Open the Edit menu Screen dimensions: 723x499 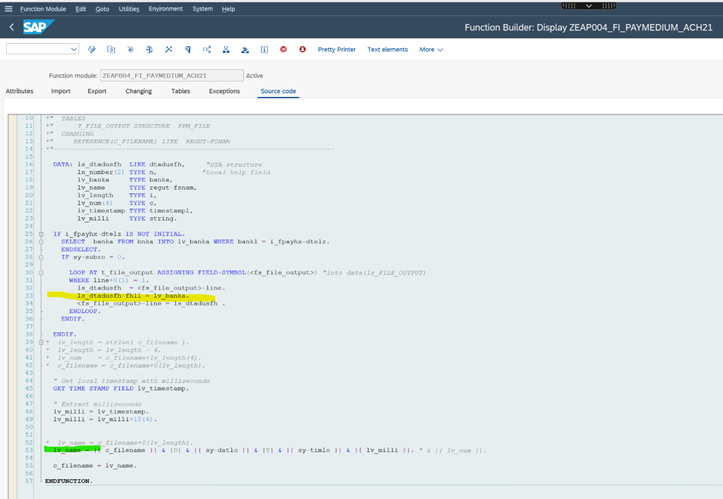pyautogui.click(x=81, y=9)
